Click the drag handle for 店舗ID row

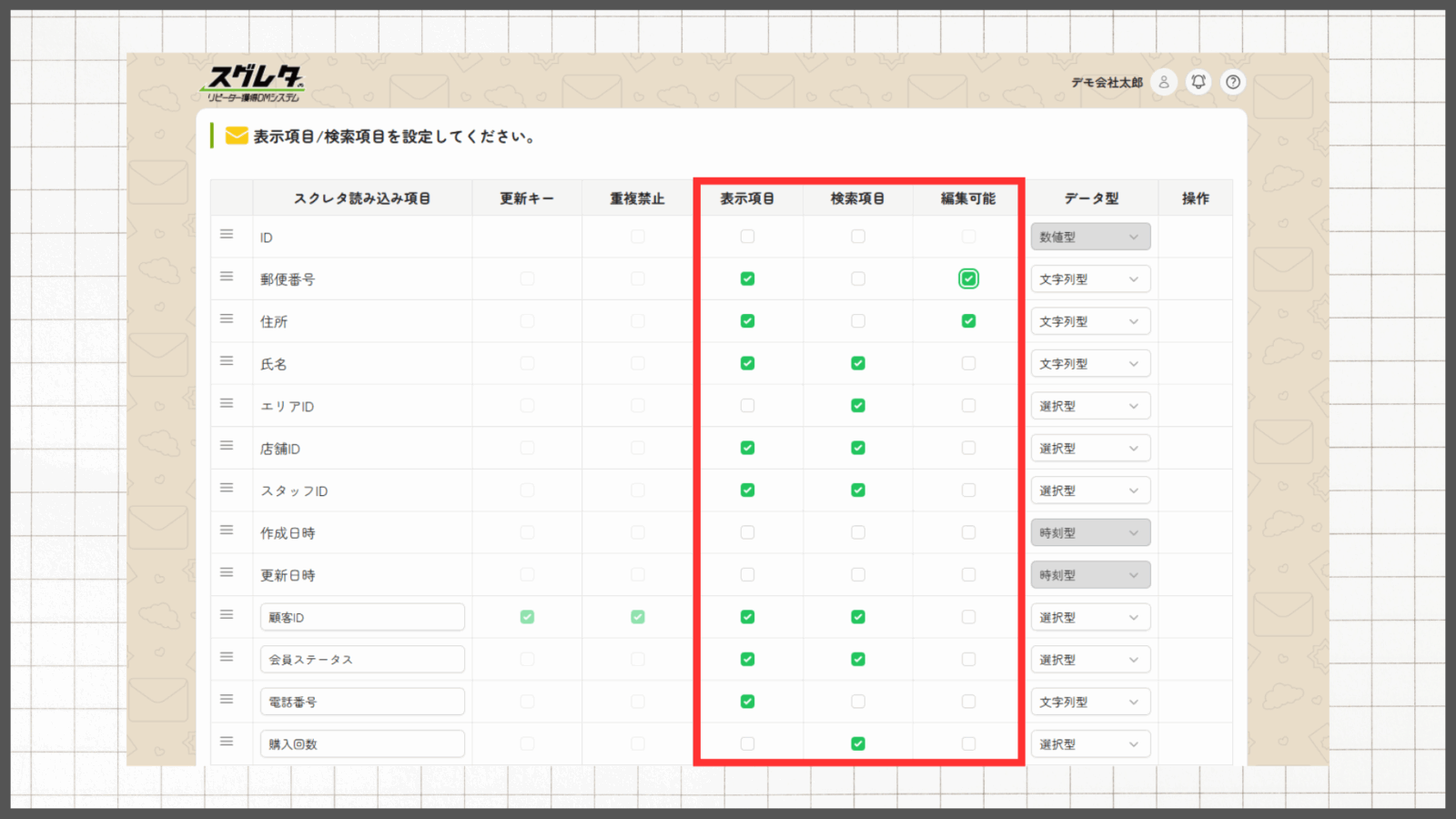(227, 446)
